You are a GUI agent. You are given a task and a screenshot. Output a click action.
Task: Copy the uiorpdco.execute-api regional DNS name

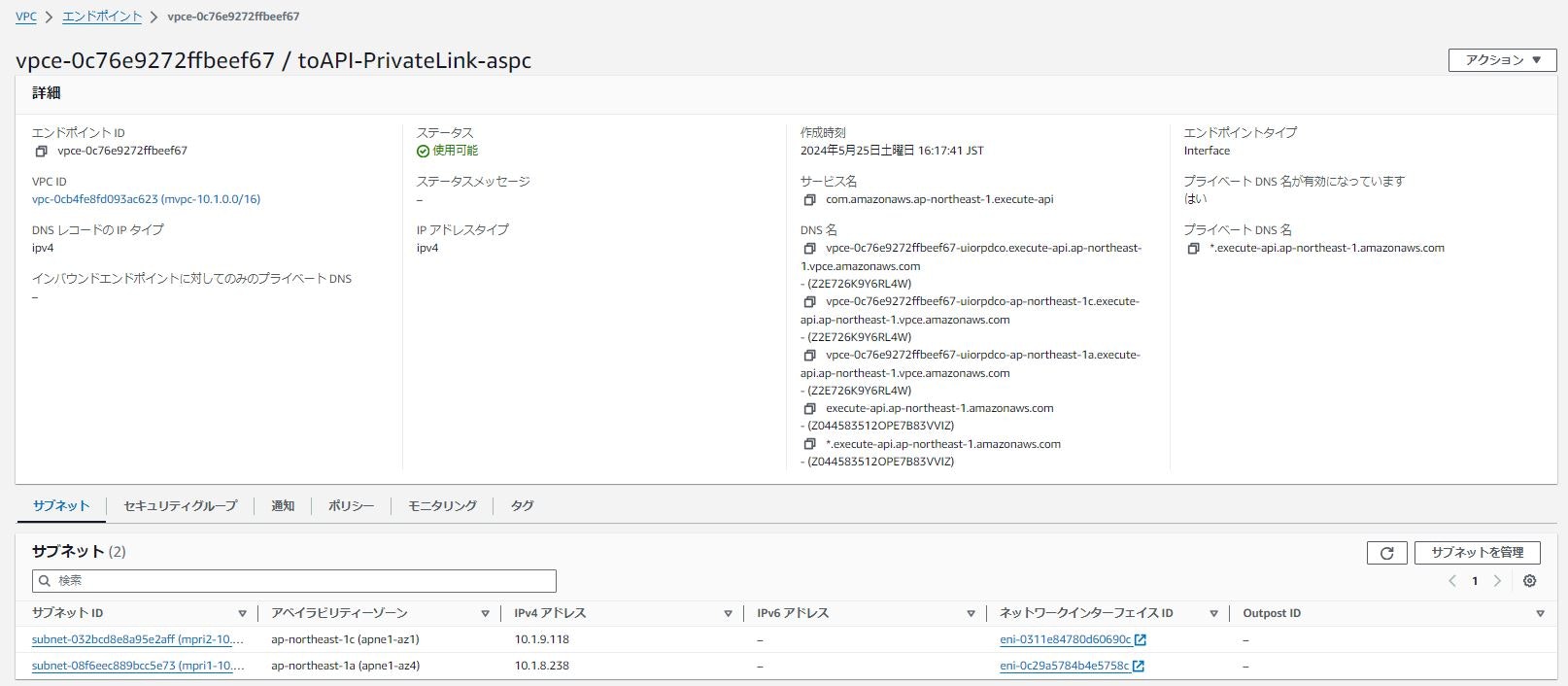pos(809,249)
